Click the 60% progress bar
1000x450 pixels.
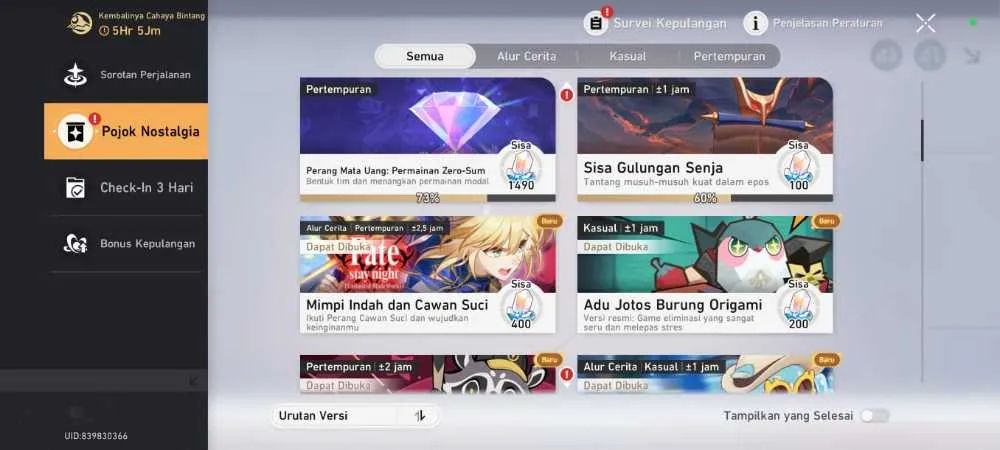click(705, 198)
